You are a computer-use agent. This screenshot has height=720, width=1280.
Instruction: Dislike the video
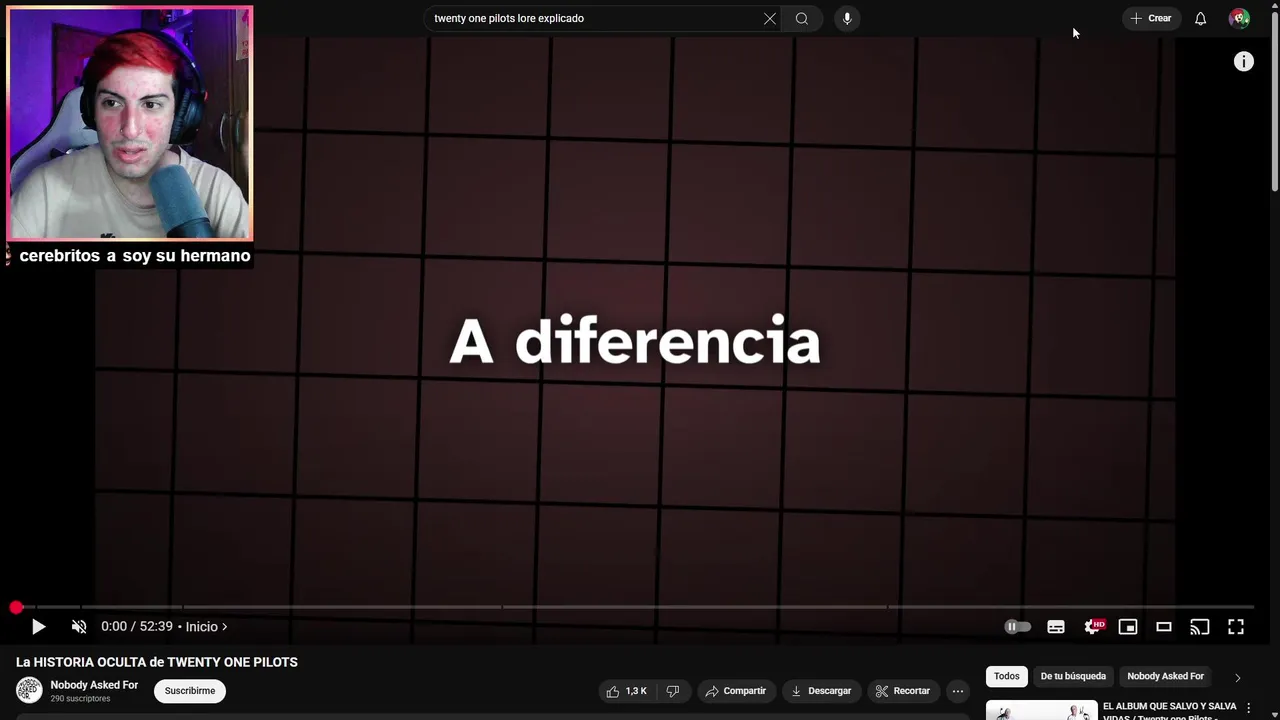click(x=673, y=691)
